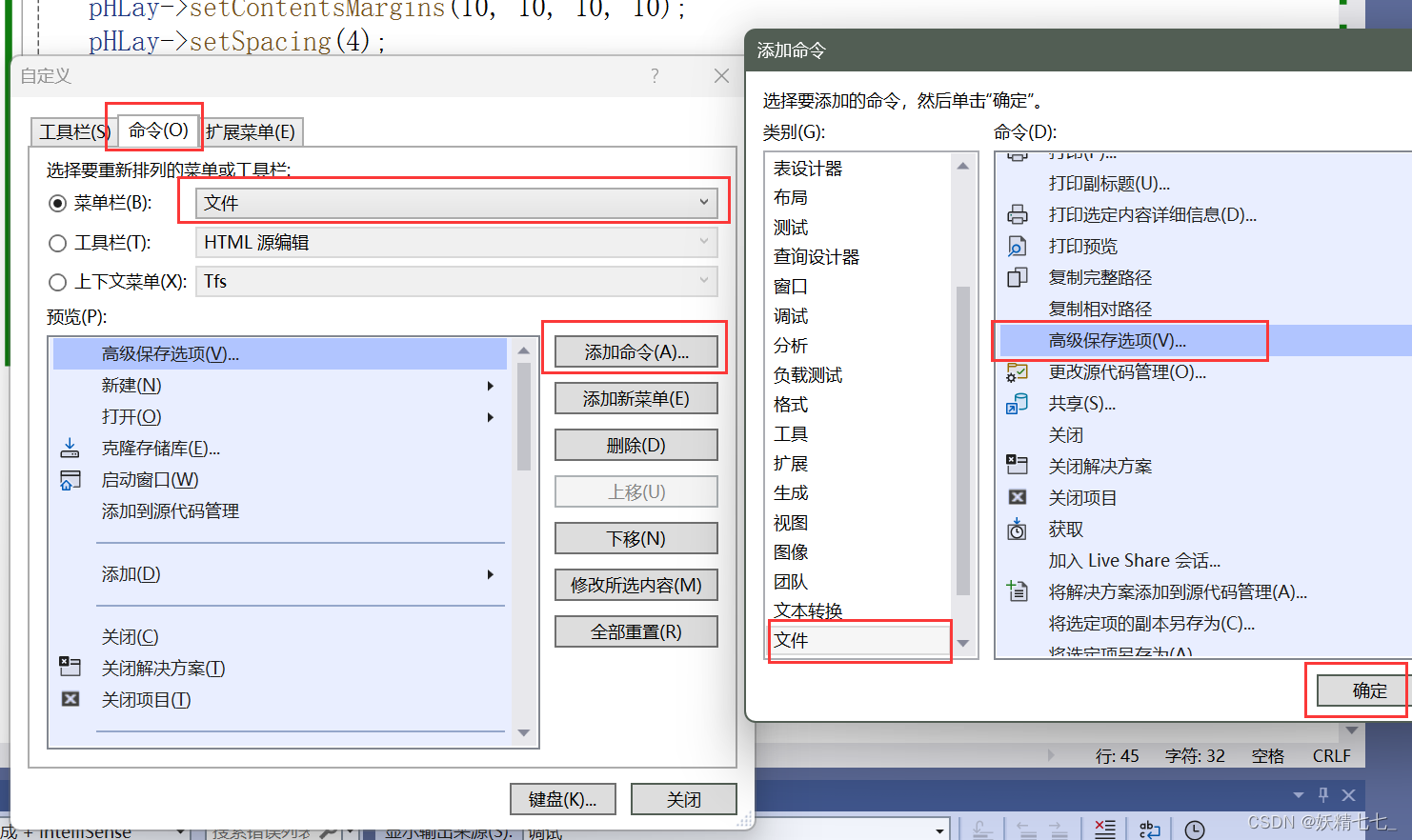Click the close solution icon in command list
The height and width of the screenshot is (840, 1412).
click(x=1018, y=466)
